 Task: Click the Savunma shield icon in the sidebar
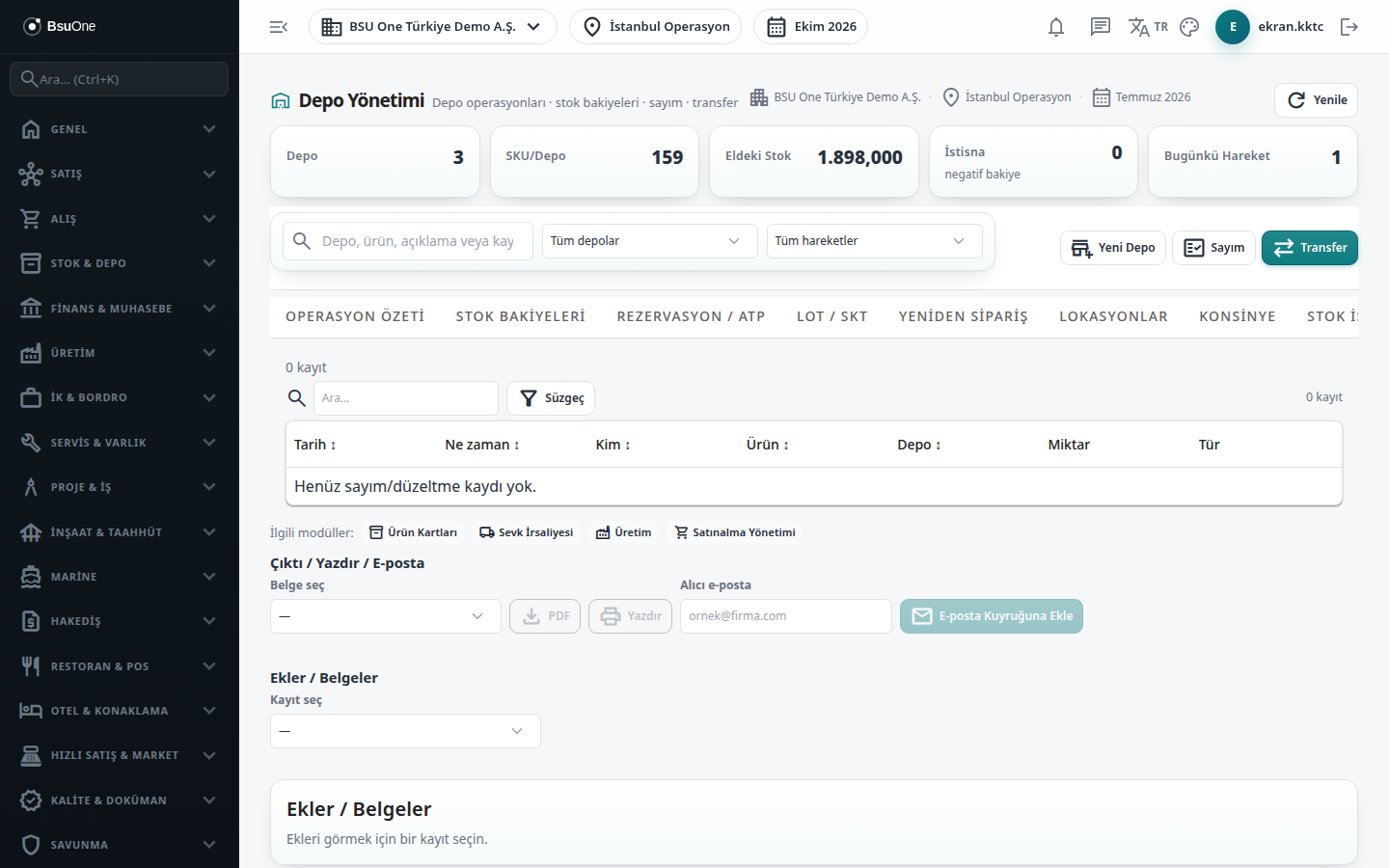[x=31, y=845]
